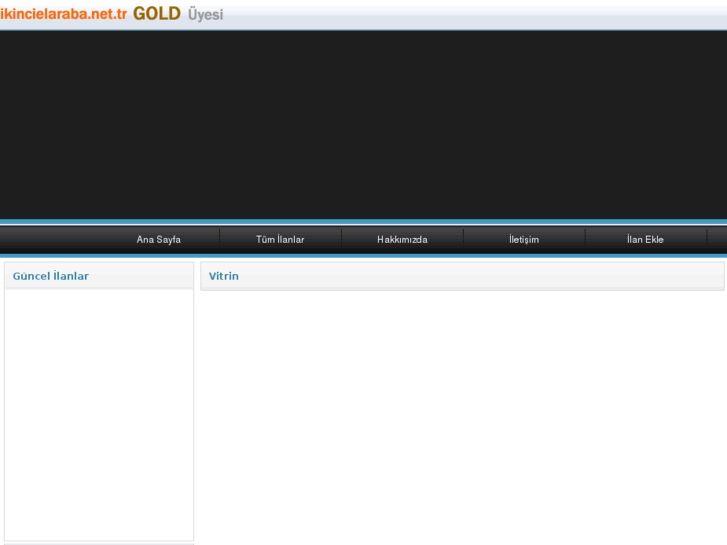Click the Üyesi text beside GOLD

click(205, 15)
